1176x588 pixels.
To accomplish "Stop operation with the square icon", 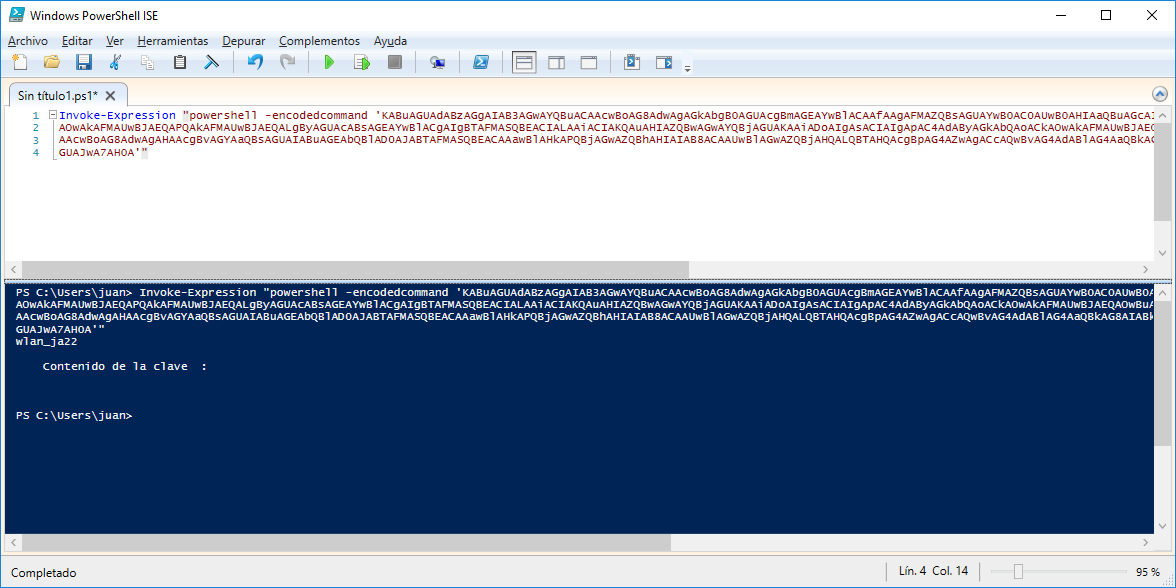I will (x=394, y=62).
